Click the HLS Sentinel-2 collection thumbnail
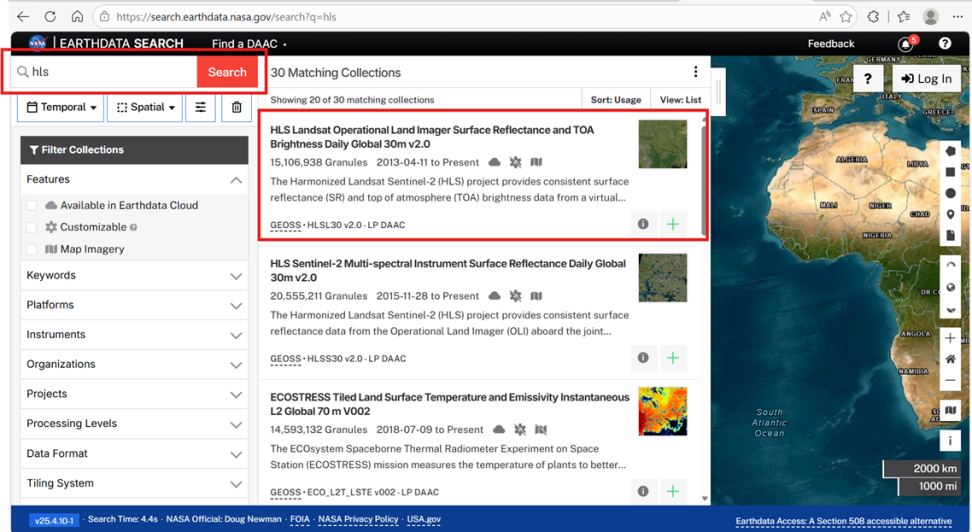This screenshot has width=972, height=532. point(663,278)
